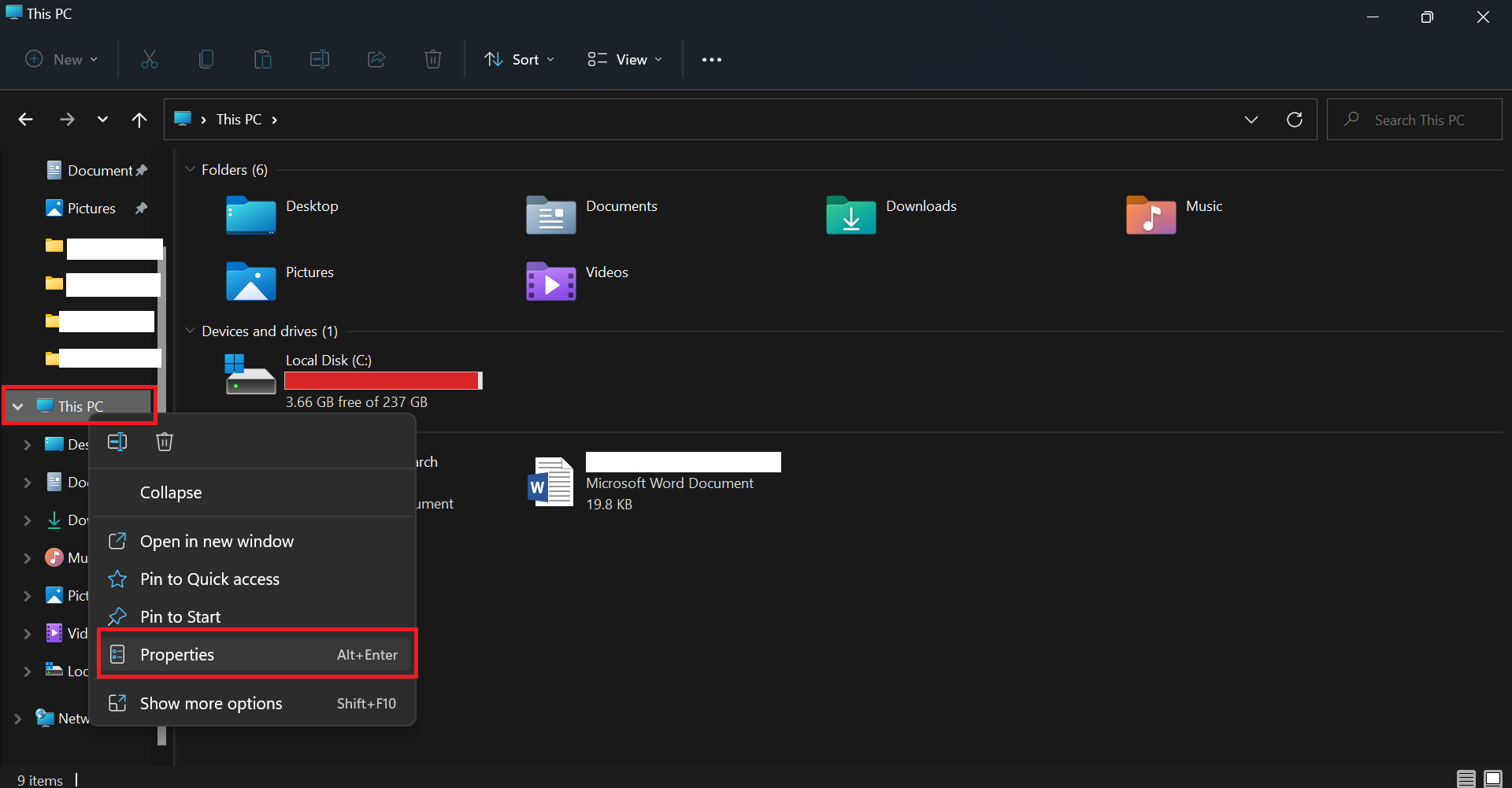Click the Cut scissors icon in toolbar
1512x788 pixels.
click(150, 60)
